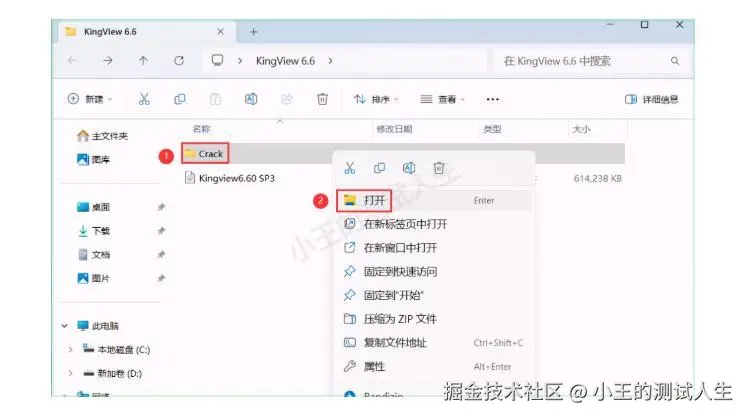The width and height of the screenshot is (746, 416).
Task: Click the This PC icon in address bar
Action: point(217,60)
